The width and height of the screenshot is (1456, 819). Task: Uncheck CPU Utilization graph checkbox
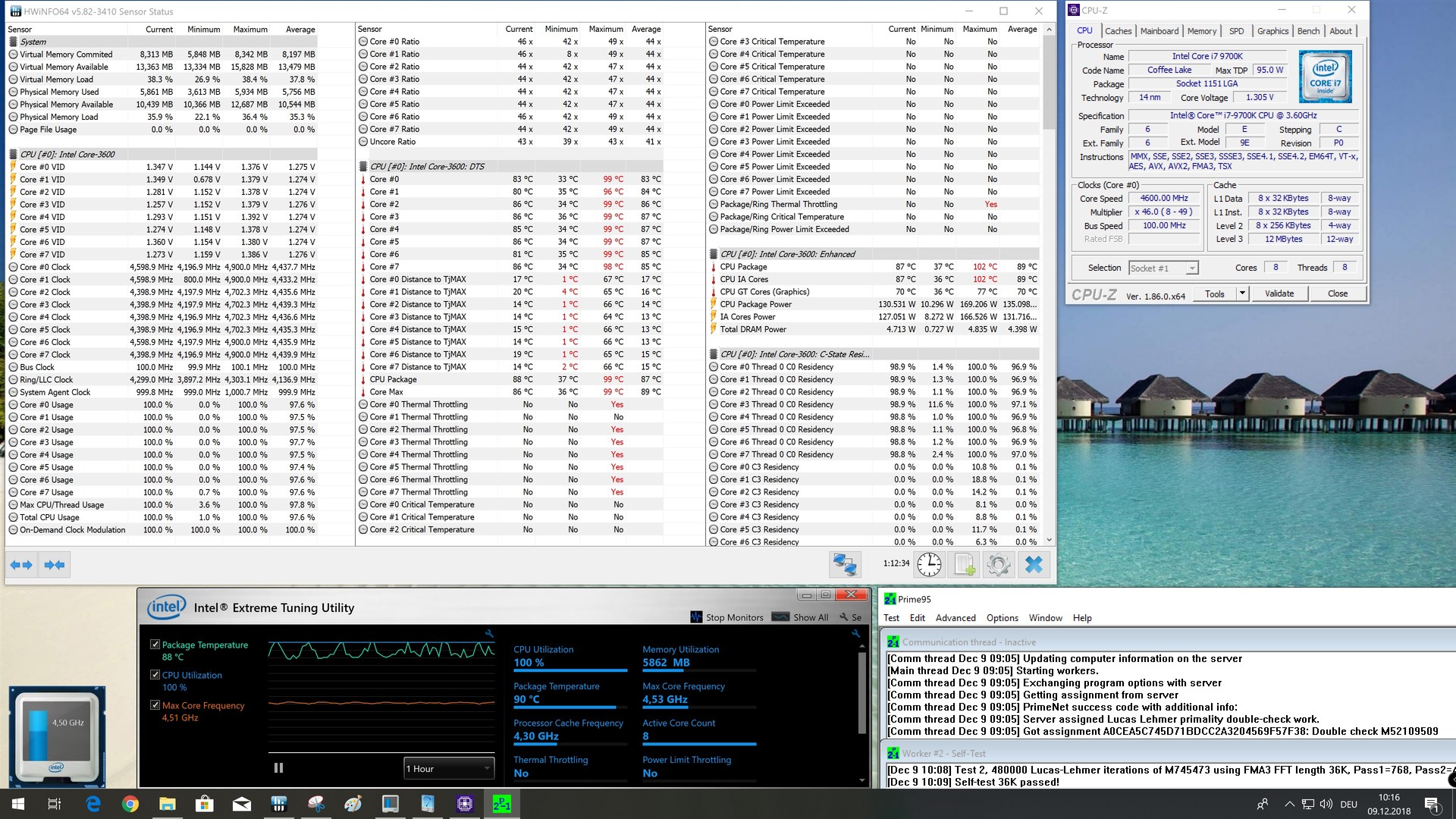pos(155,675)
